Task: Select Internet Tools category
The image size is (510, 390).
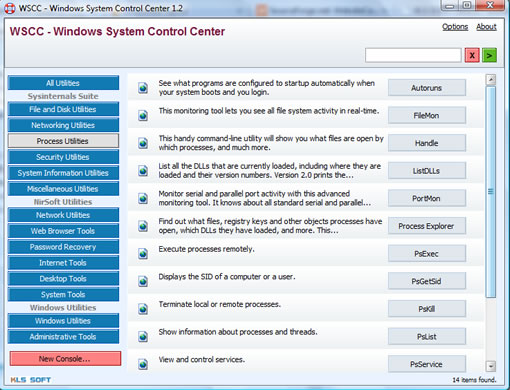Action: point(63,263)
